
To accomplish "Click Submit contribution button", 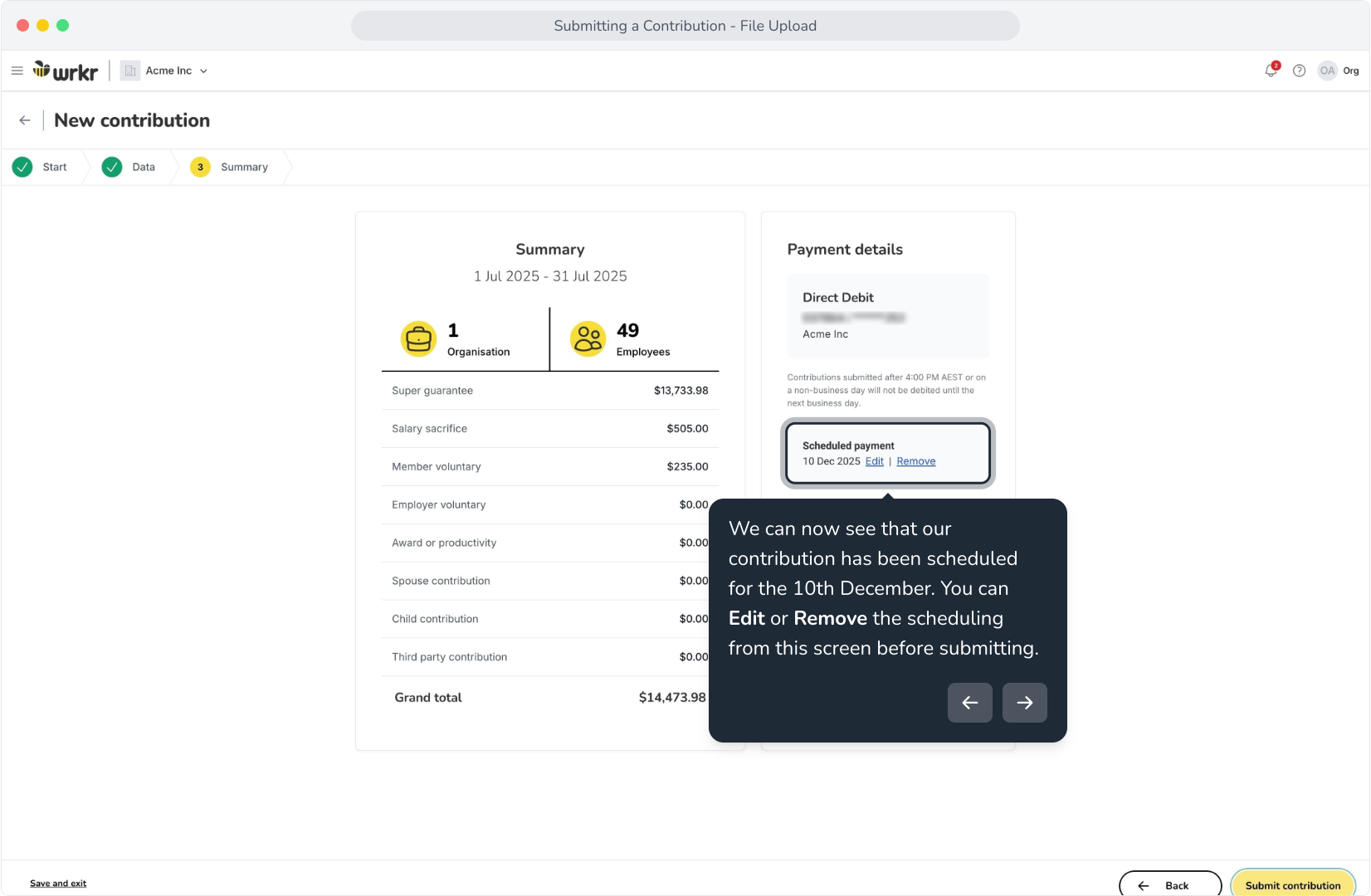I will click(x=1293, y=884).
